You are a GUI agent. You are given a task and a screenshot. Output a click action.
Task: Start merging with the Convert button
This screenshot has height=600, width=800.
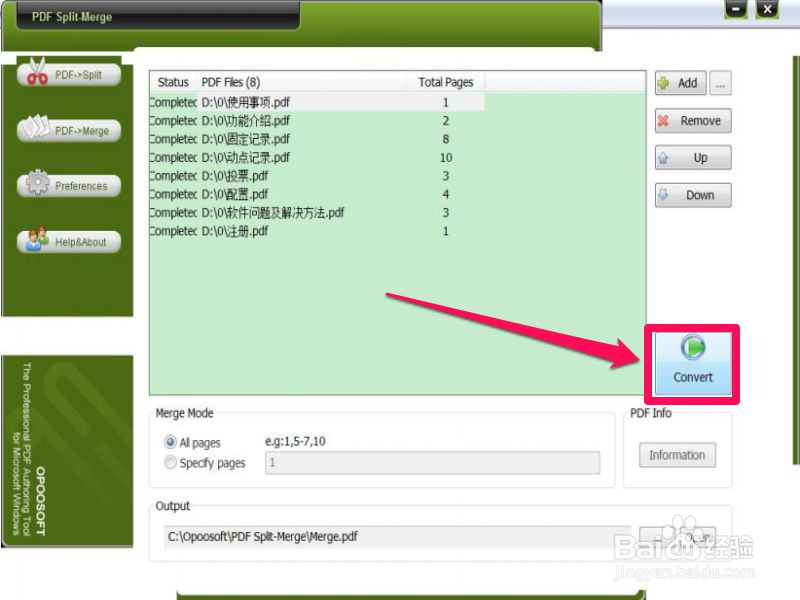coord(693,364)
